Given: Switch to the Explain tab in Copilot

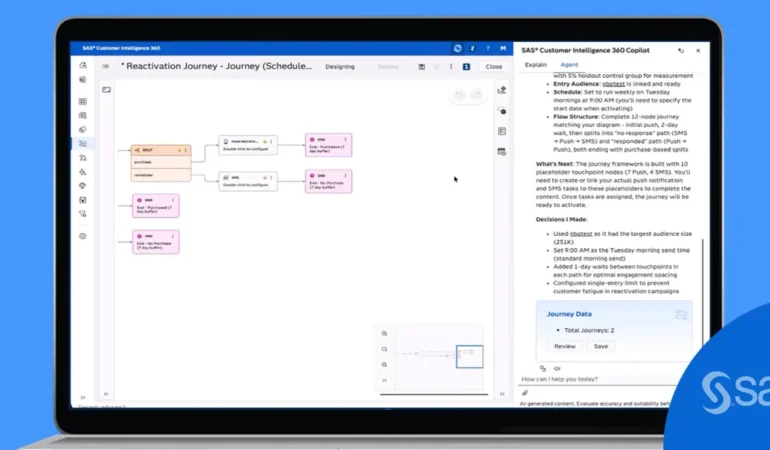Looking at the screenshot, I should [535, 64].
